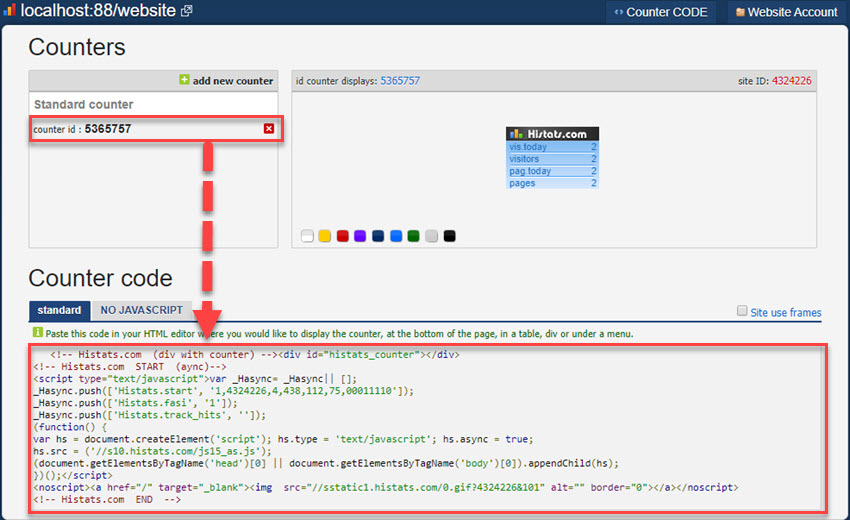
Task: Click the green plus add counter icon
Action: click(x=184, y=80)
